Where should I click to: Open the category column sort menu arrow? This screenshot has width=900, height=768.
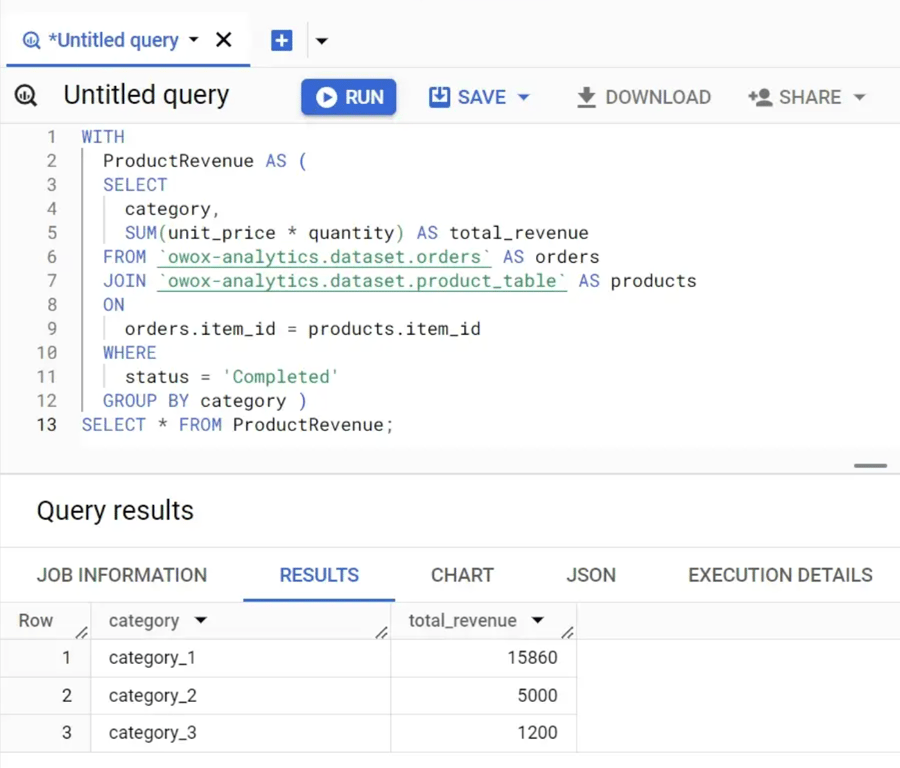pyautogui.click(x=200, y=620)
